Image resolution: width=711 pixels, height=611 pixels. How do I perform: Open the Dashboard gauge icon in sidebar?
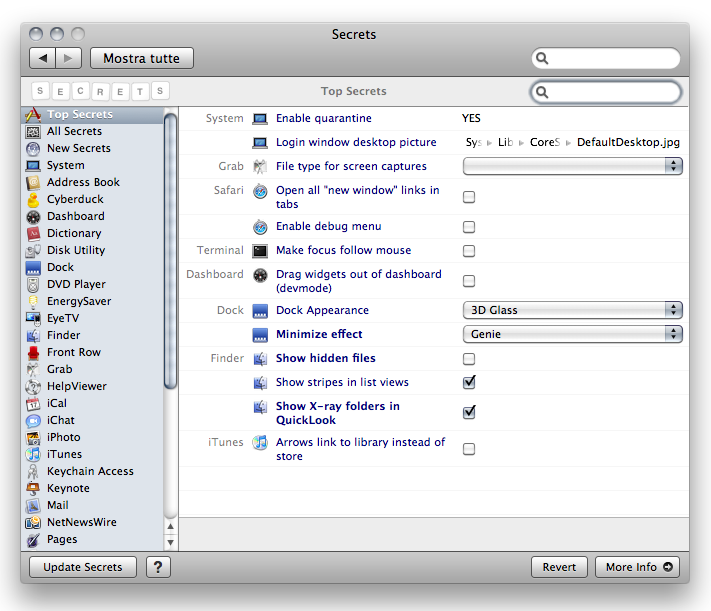[33, 216]
